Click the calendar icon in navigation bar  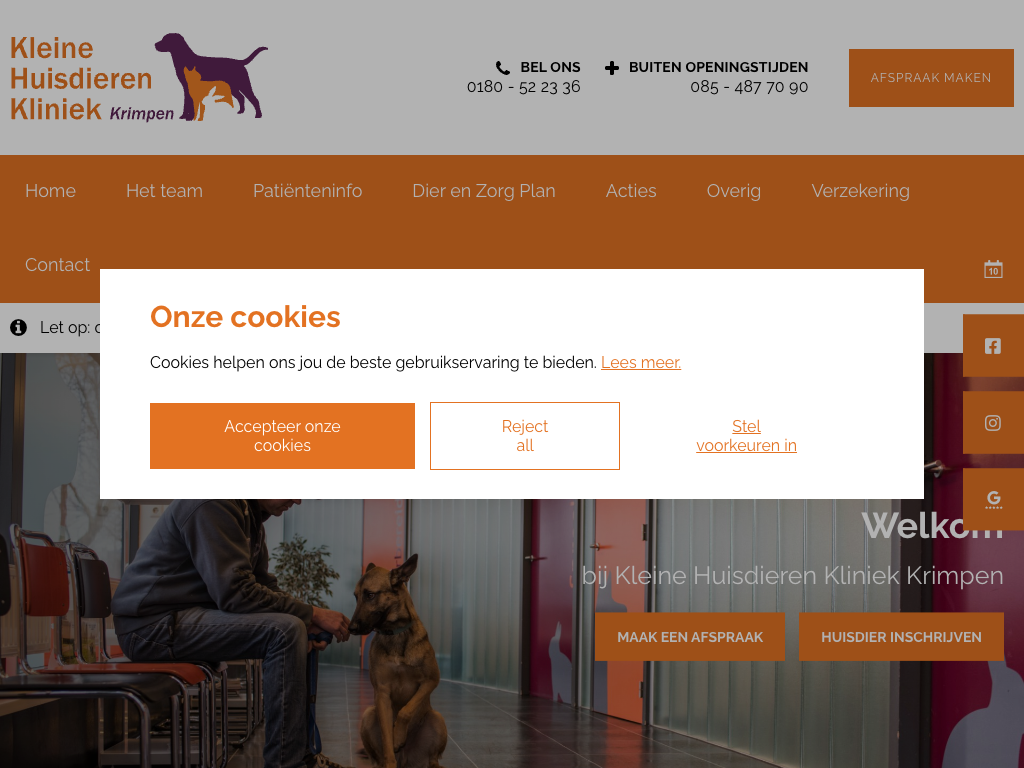[993, 269]
